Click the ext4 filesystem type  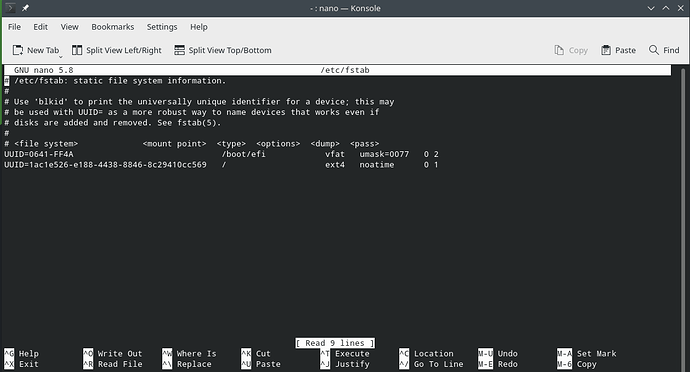335,165
